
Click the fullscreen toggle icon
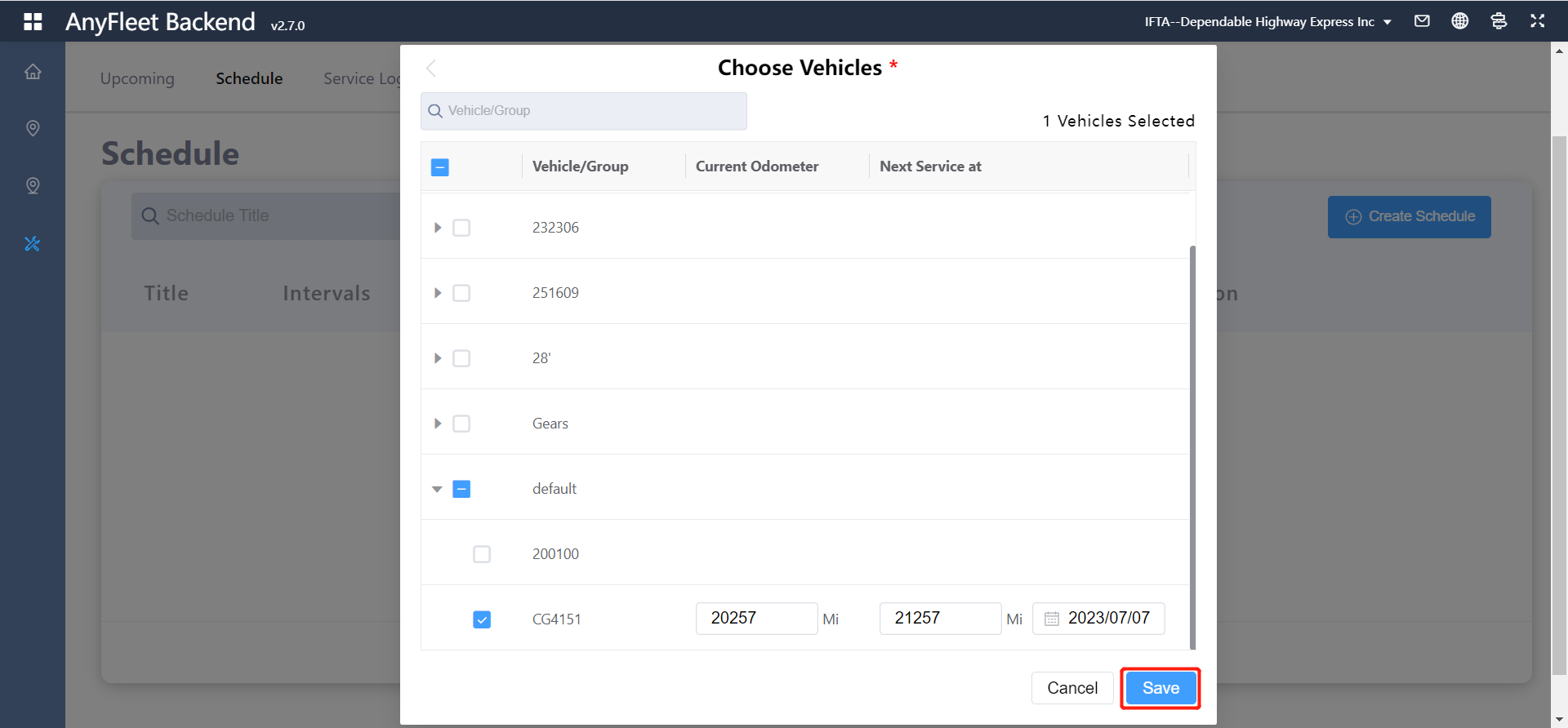coord(1537,21)
